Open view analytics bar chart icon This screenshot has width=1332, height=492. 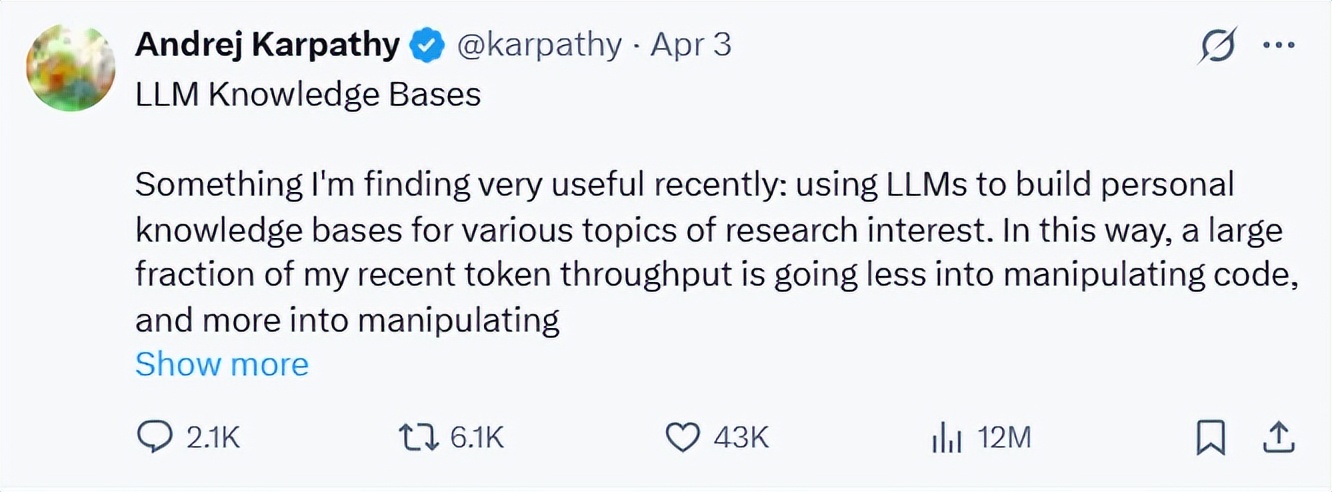(945, 437)
